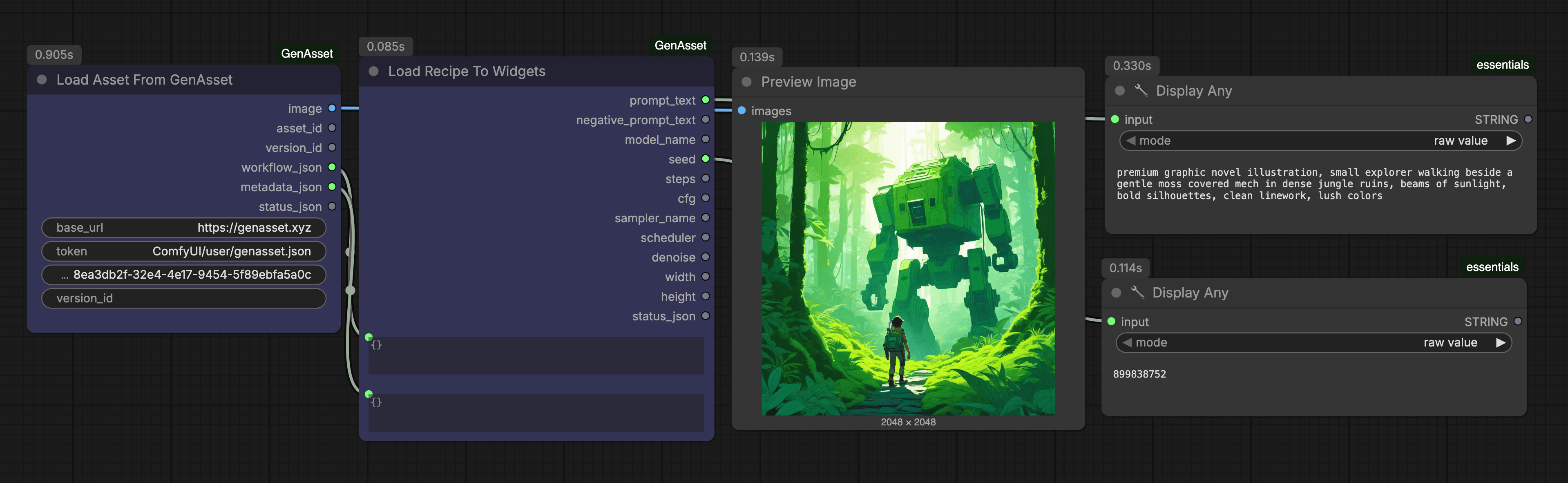1568x483 pixels.
Task: Click the prompt_text output port
Action: pyautogui.click(x=706, y=100)
